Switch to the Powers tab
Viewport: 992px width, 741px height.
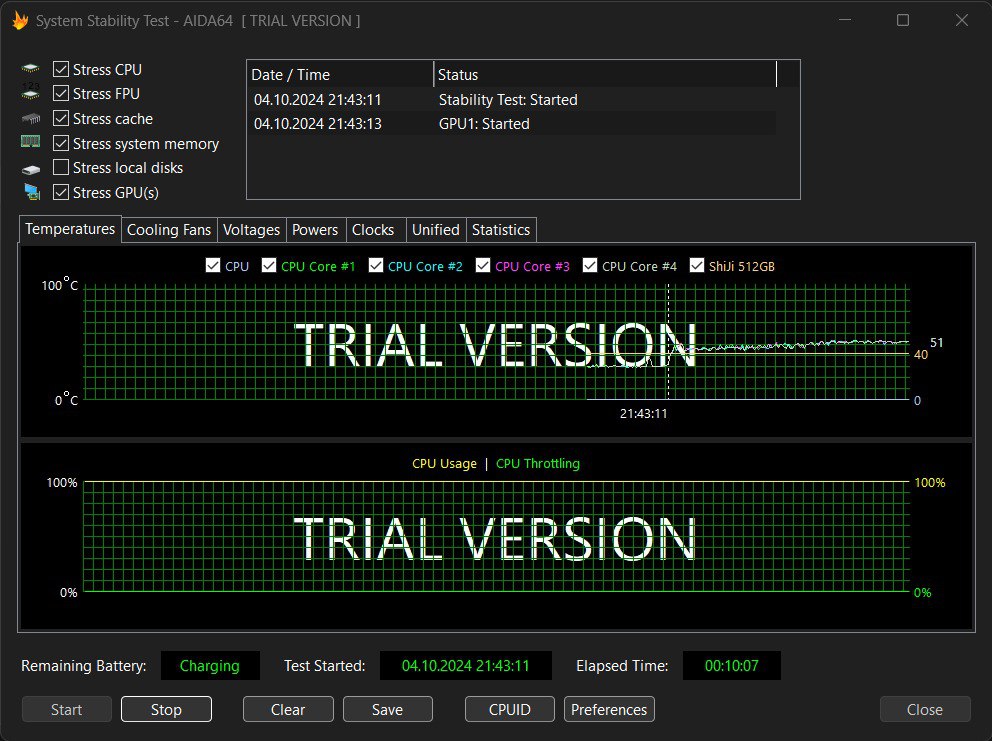315,230
